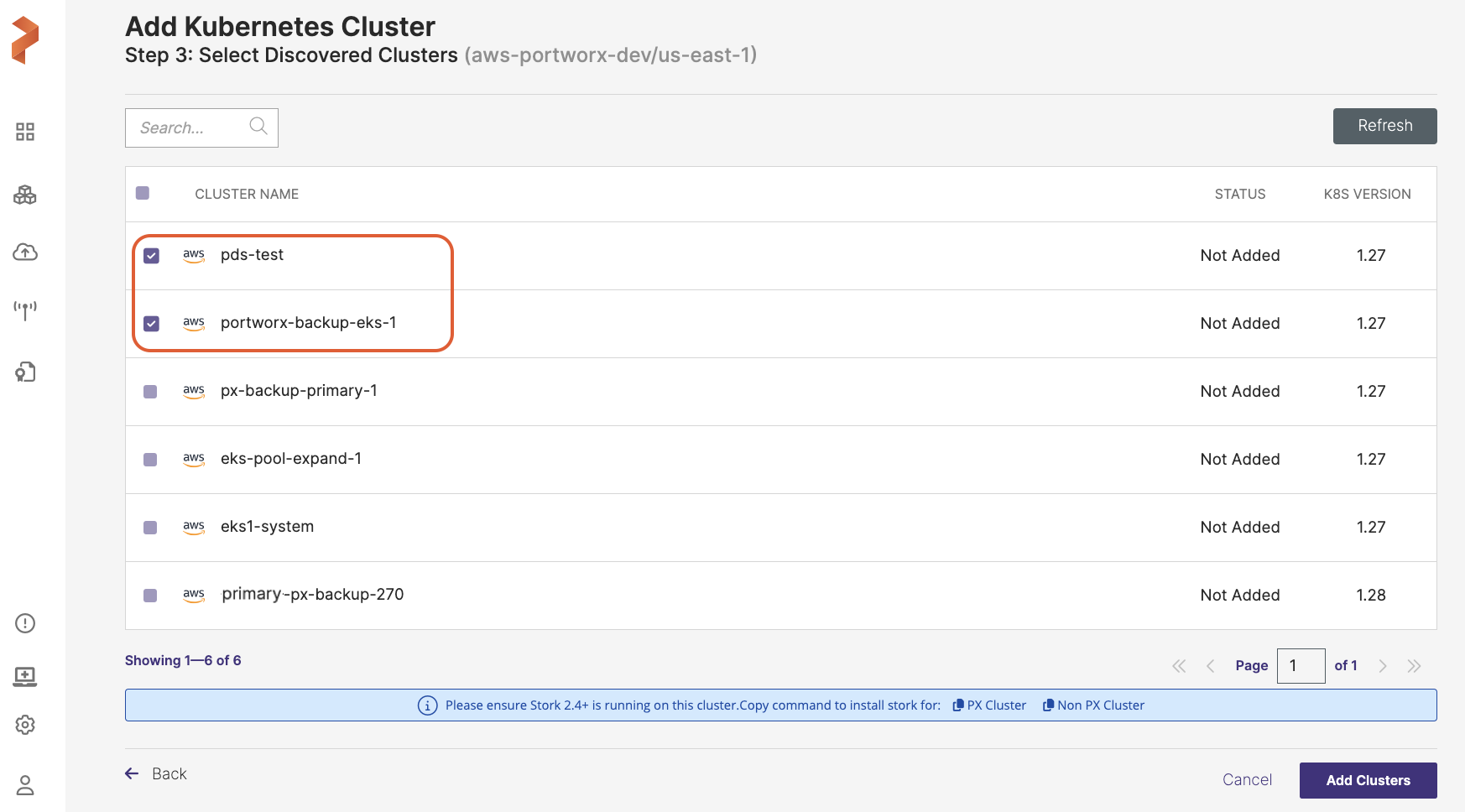Uncheck the pds-test cluster checkbox
Image resolution: width=1465 pixels, height=812 pixels.
tap(151, 256)
